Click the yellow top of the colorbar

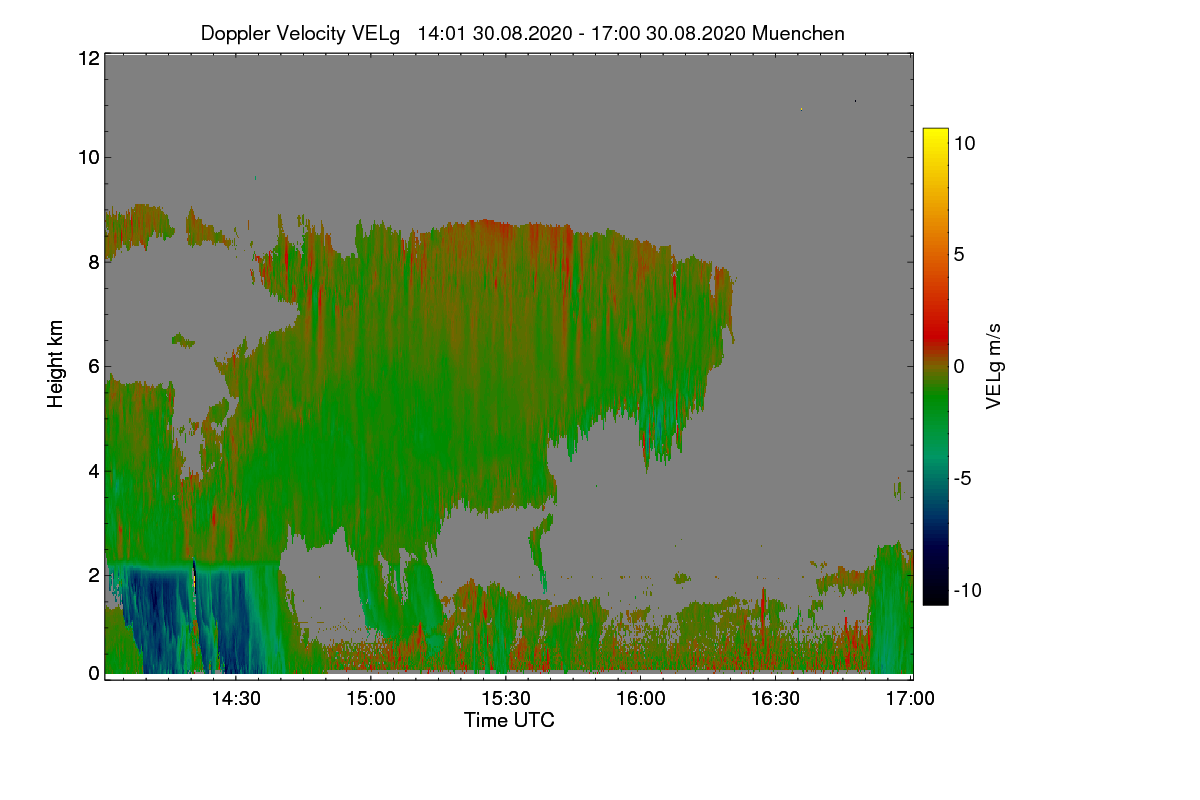pyautogui.click(x=935, y=138)
